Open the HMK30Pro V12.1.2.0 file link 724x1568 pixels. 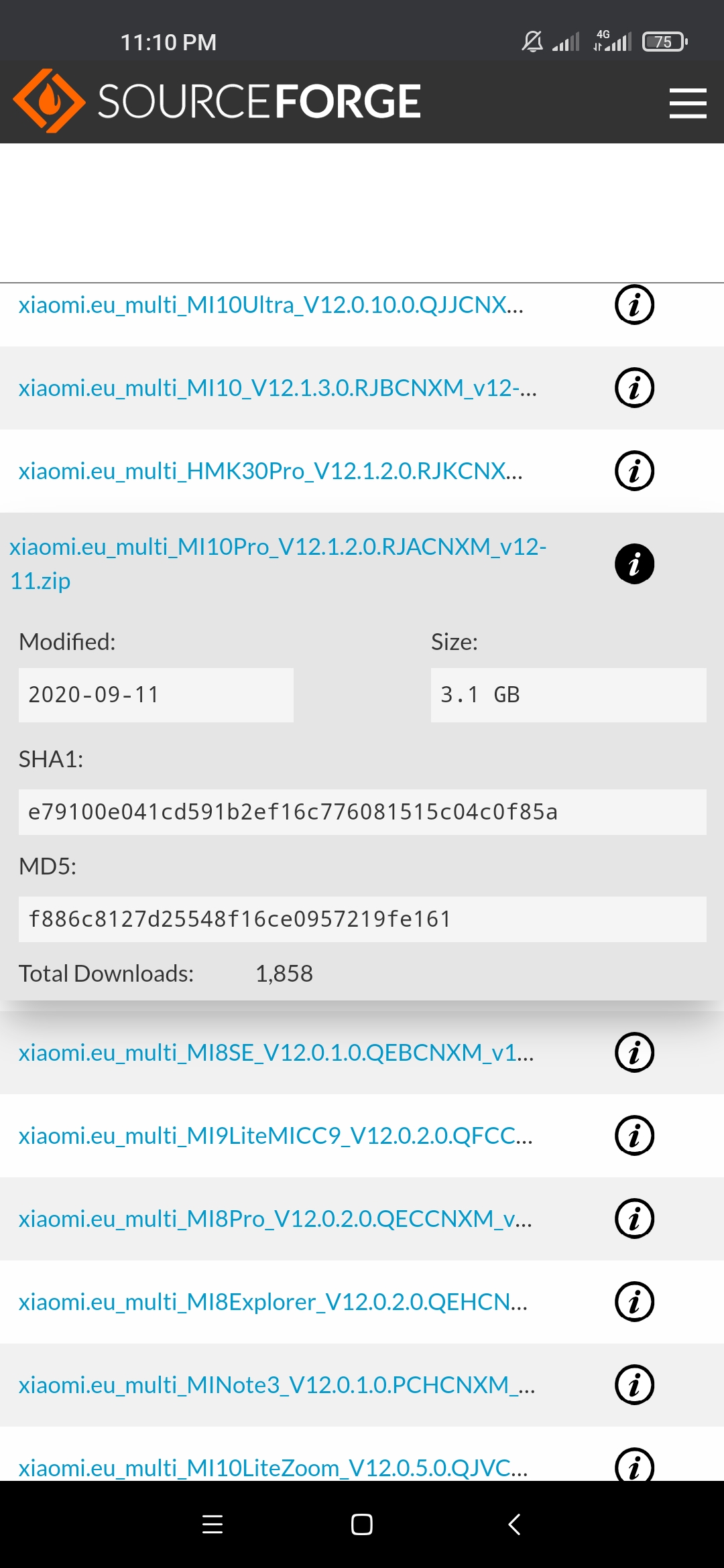pyautogui.click(x=270, y=471)
